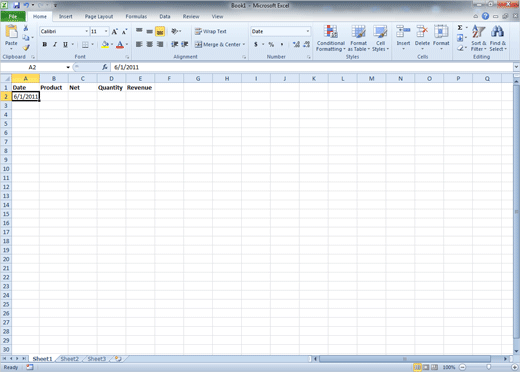The width and height of the screenshot is (520, 372).
Task: Click the Fill down icon in Editing group
Action: [460, 38]
